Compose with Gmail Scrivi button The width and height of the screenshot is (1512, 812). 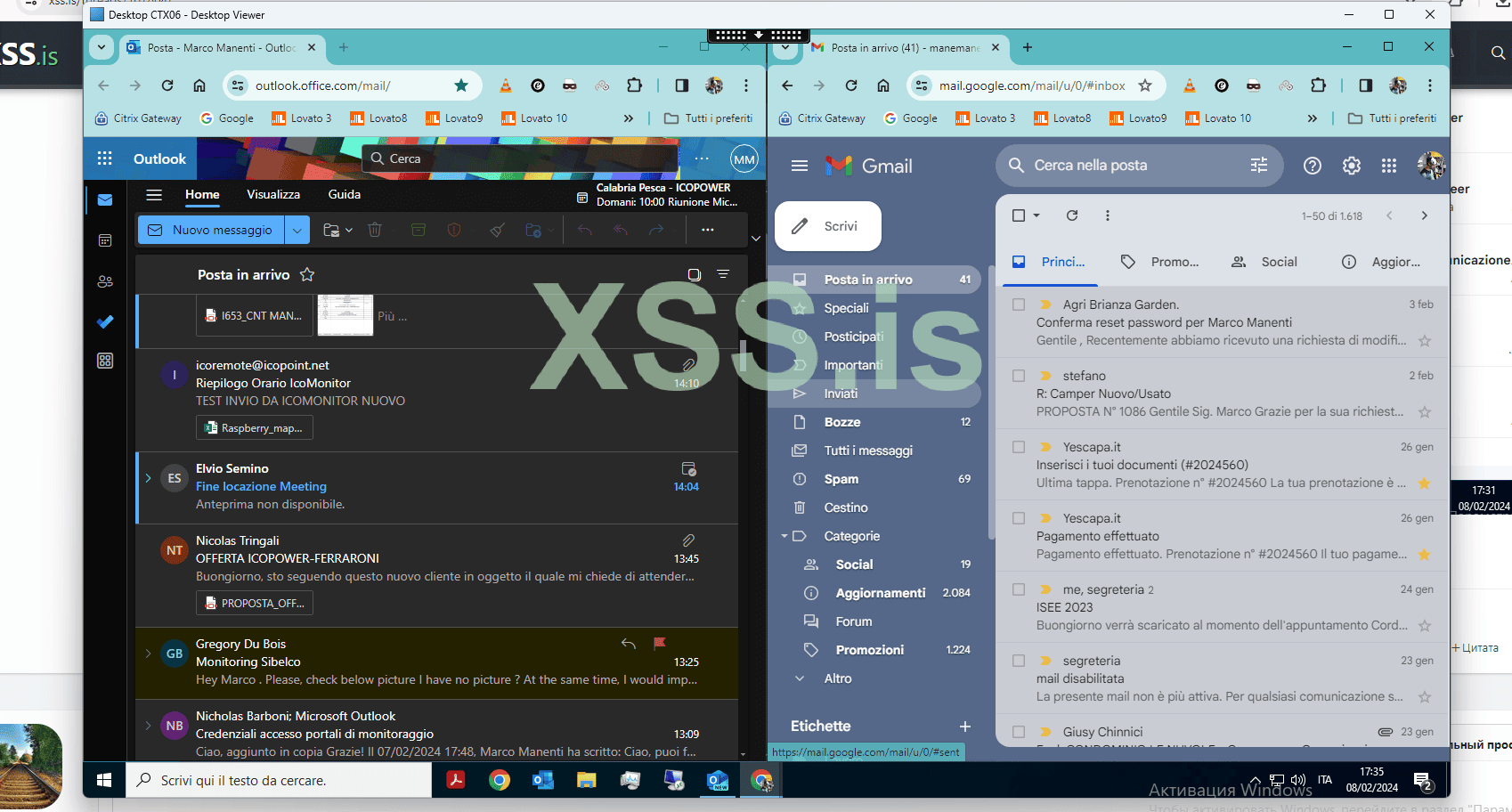click(828, 226)
